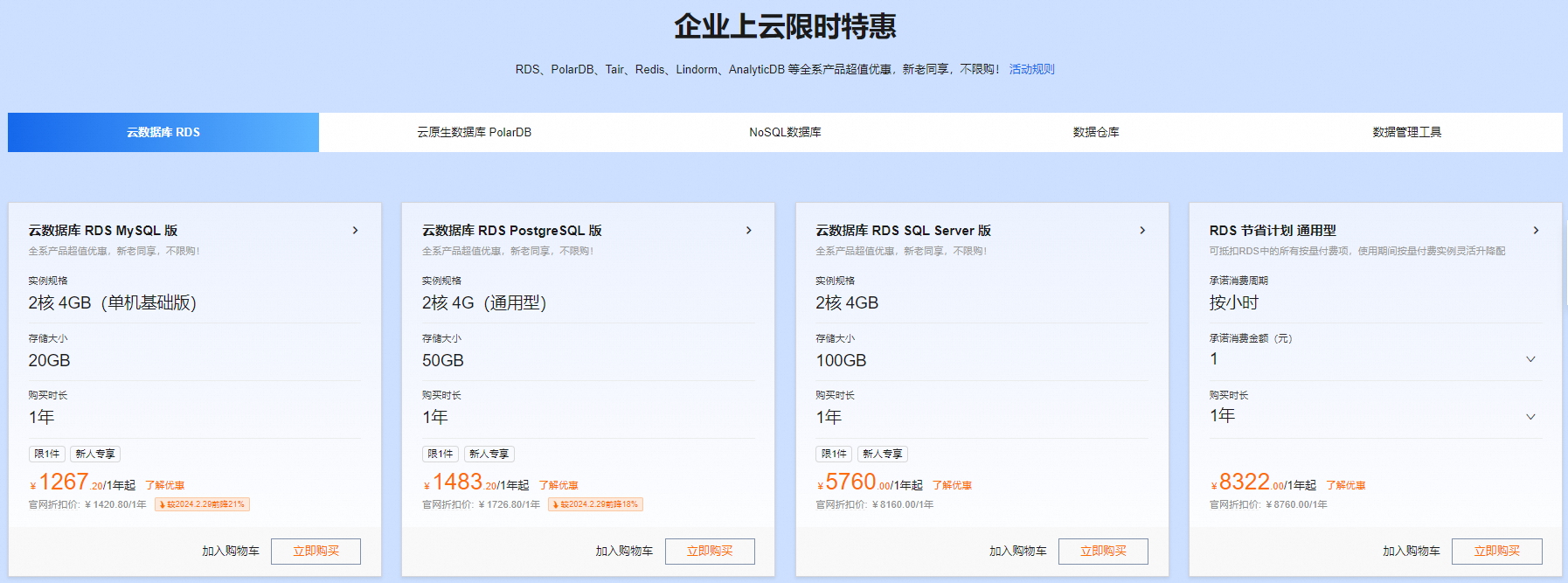Click the 50GB storage size value
This screenshot has width=1568, height=583.
click(443, 361)
